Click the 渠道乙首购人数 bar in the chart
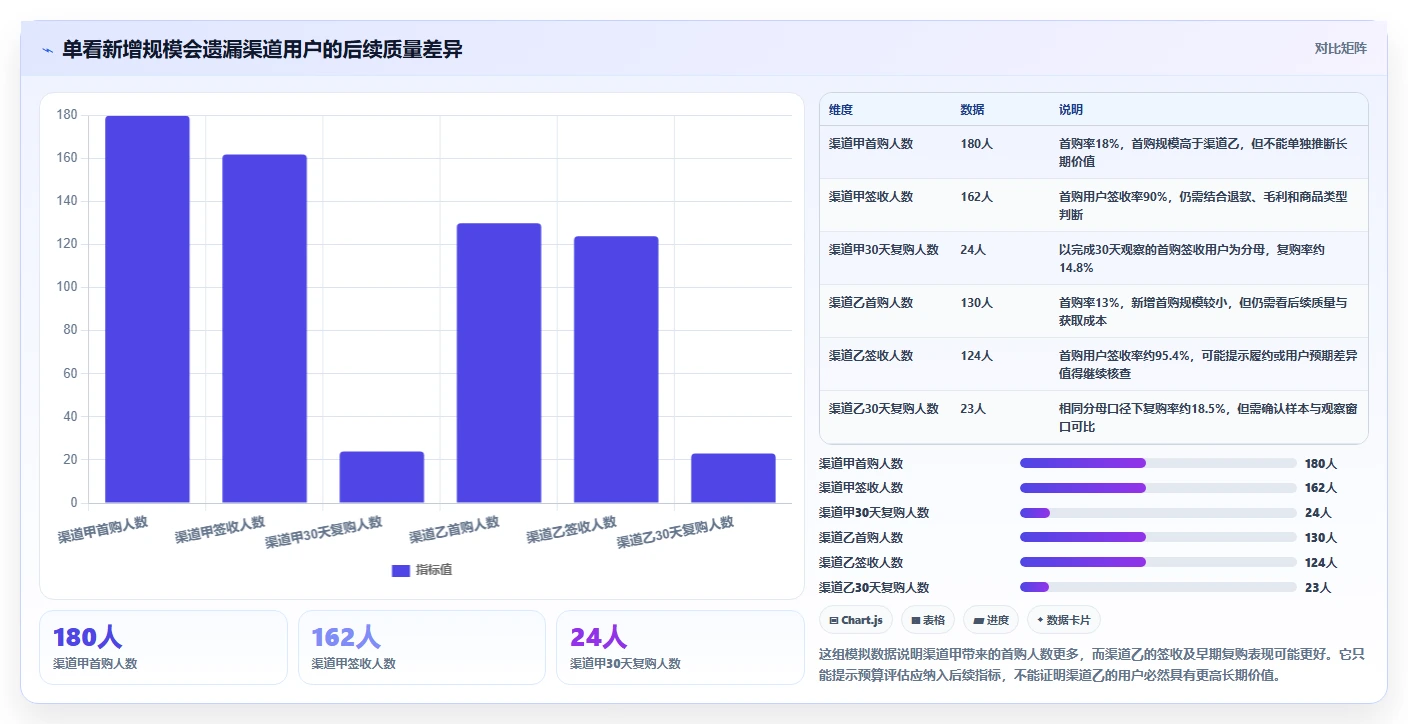 click(x=498, y=363)
